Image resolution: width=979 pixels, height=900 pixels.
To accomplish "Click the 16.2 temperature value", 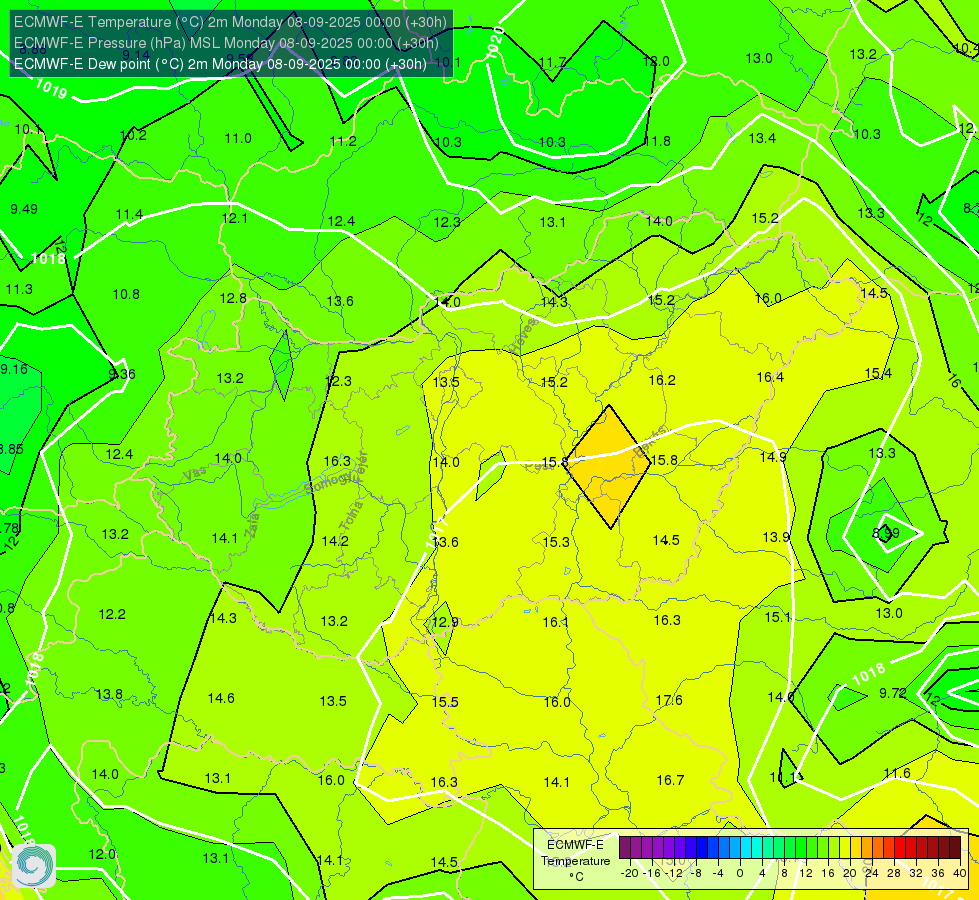I will pos(662,380).
